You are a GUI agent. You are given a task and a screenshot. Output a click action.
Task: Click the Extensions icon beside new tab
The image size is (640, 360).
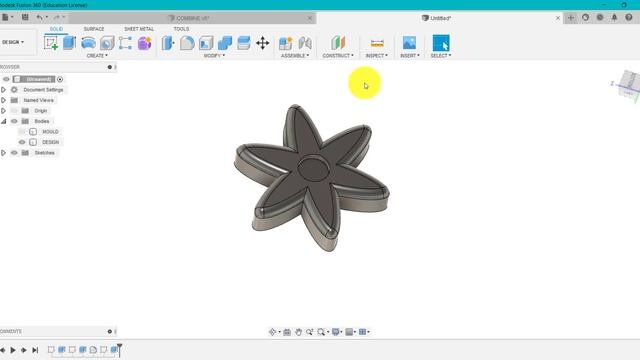585,18
